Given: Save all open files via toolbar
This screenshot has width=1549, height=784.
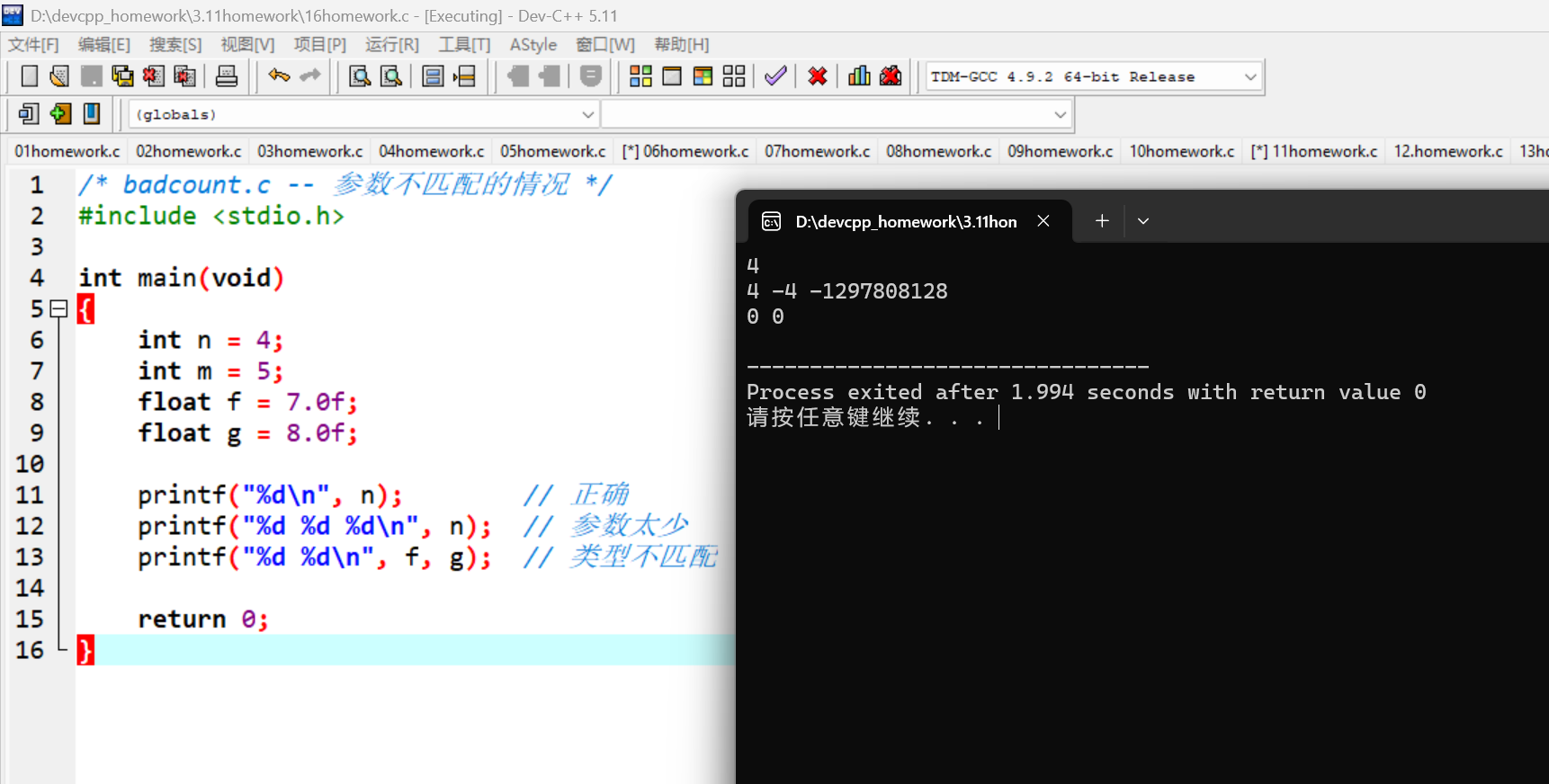Looking at the screenshot, I should [122, 76].
